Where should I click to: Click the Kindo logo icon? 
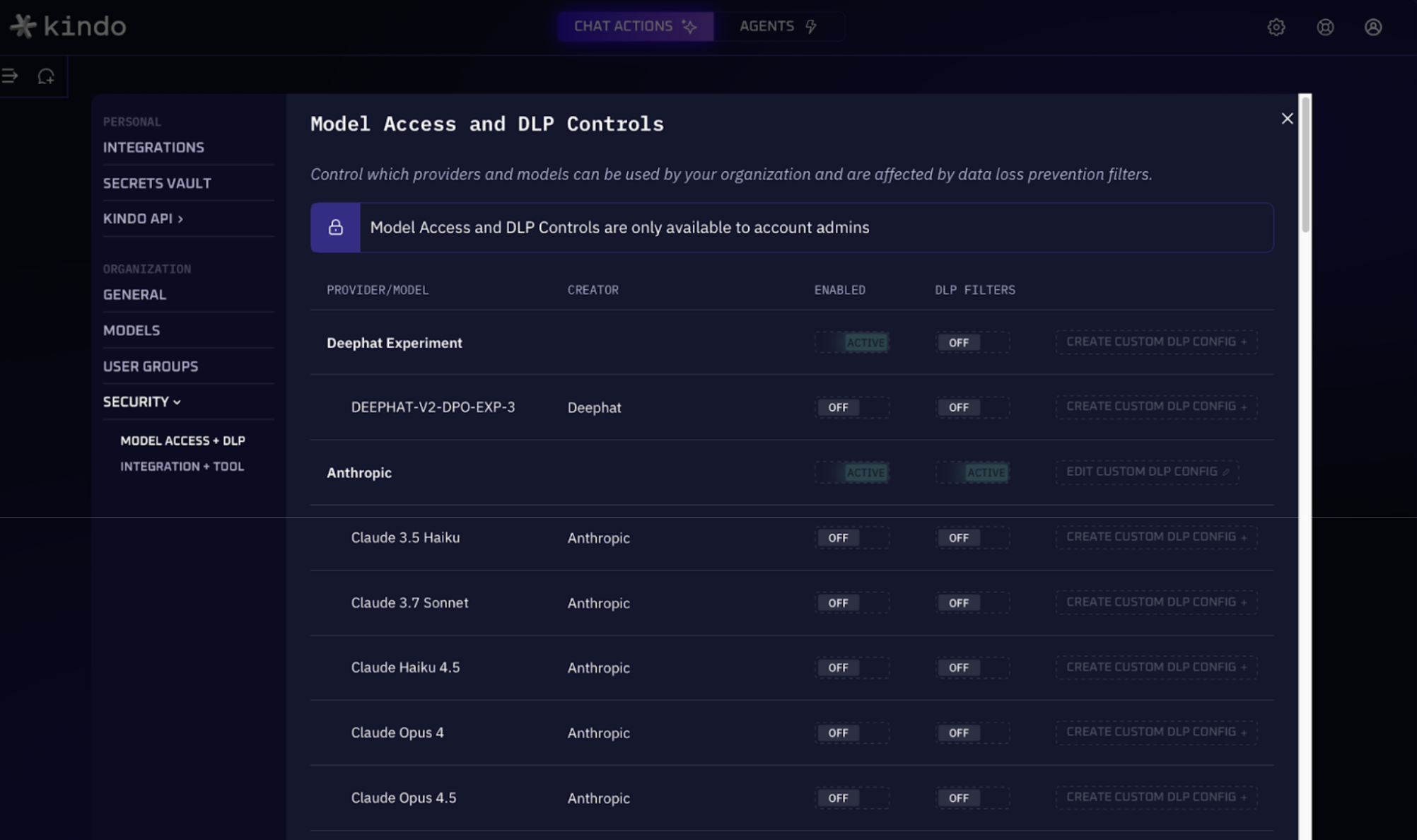[x=23, y=26]
